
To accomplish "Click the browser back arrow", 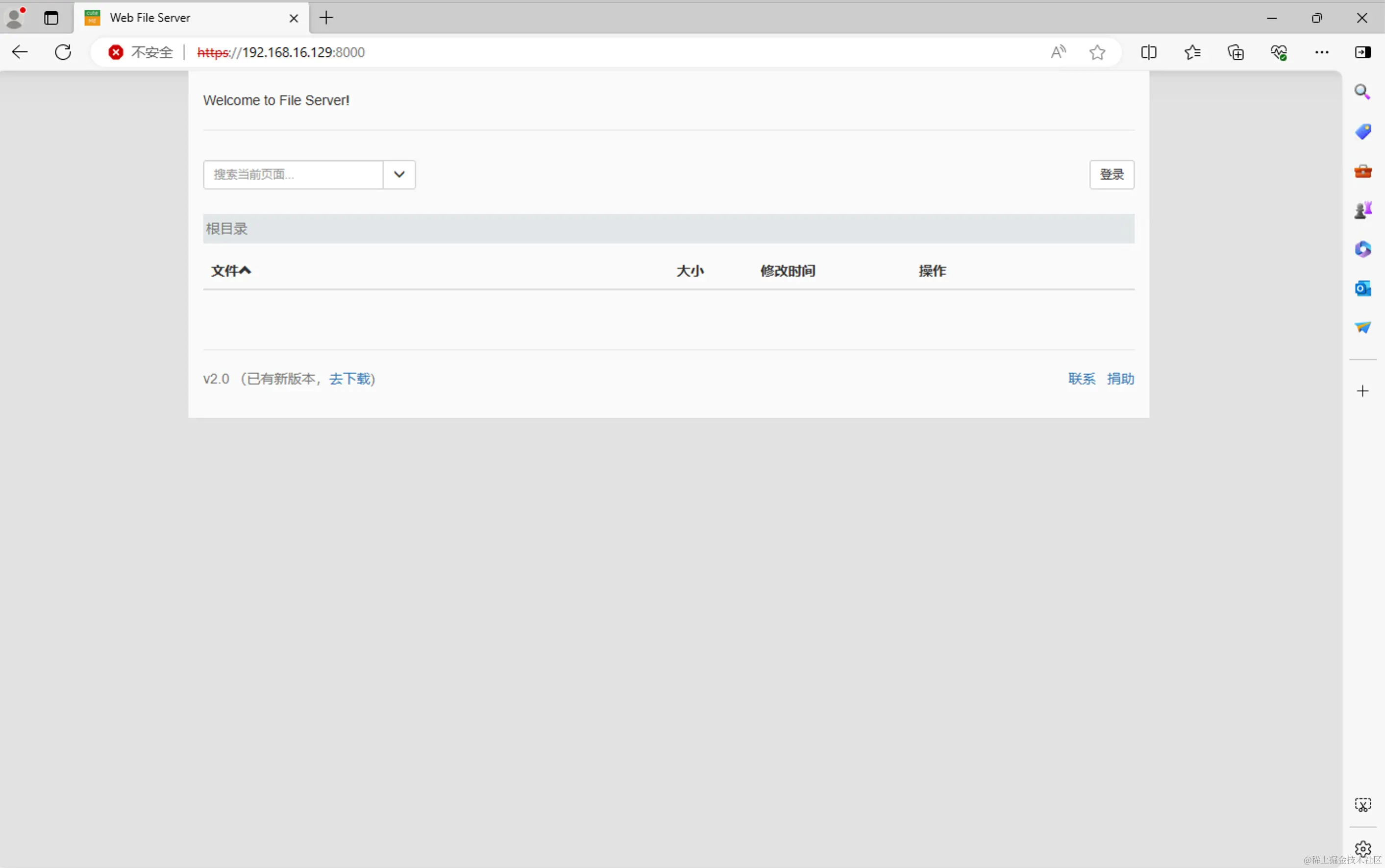I will pos(20,52).
